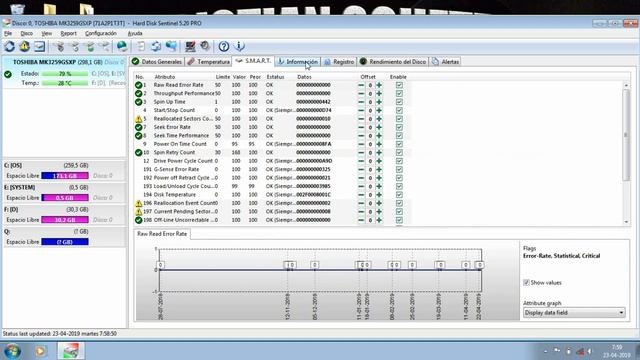Viewport: 640px width, 360px height.
Task: Click the warning icon of Reallocated Sectors row
Action: [138, 119]
